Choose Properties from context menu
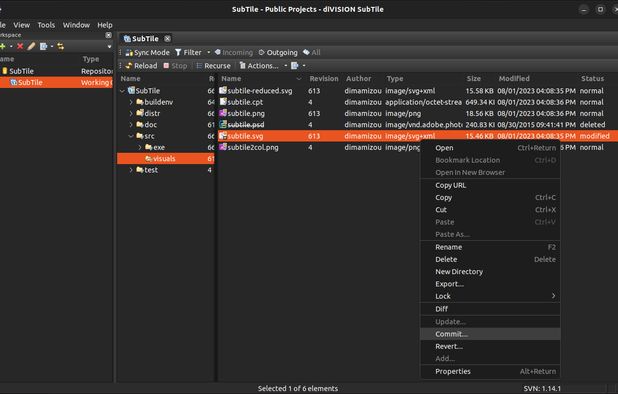The height and width of the screenshot is (394, 618). [x=490, y=372]
